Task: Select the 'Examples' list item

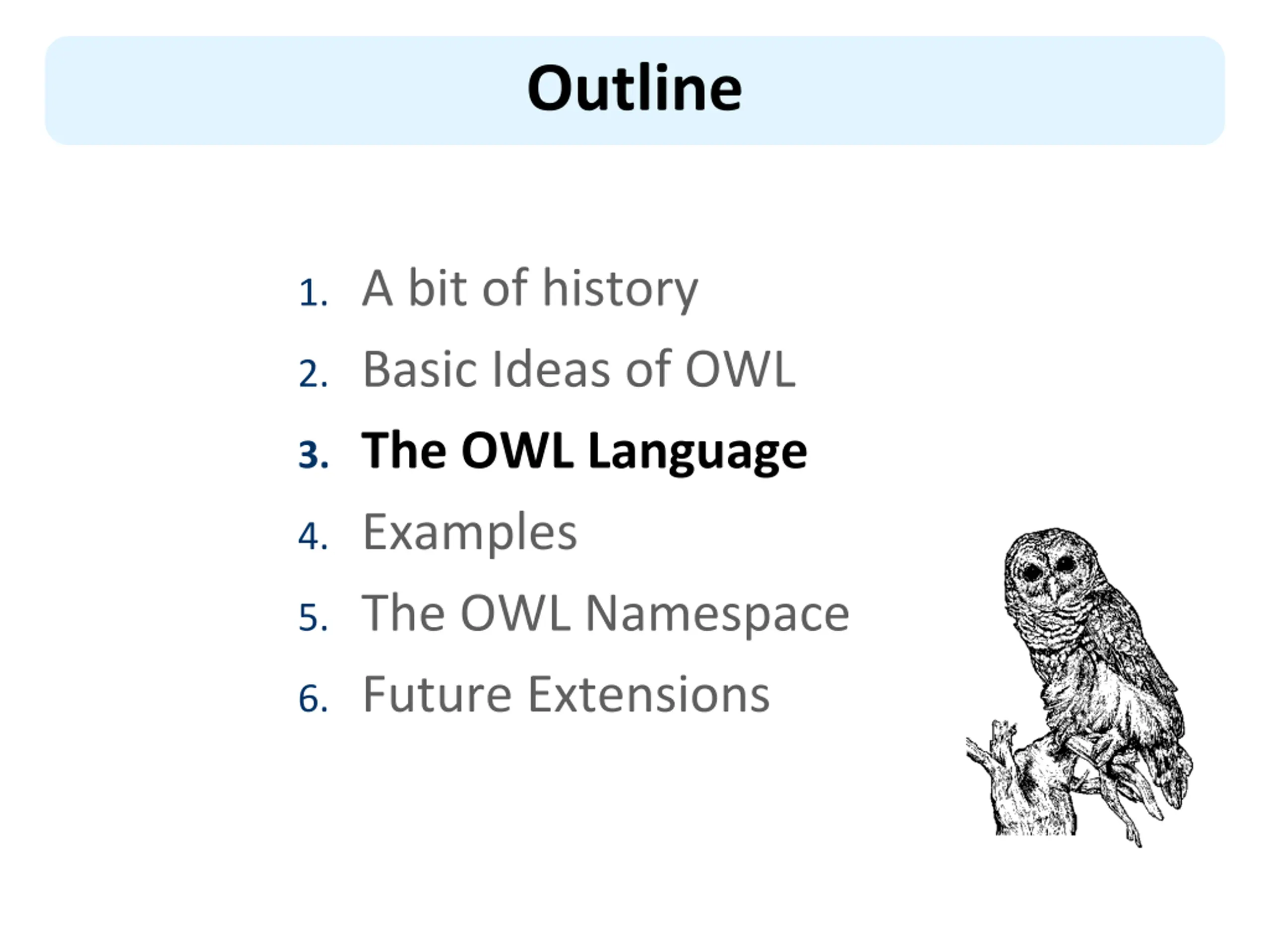Action: [x=470, y=534]
